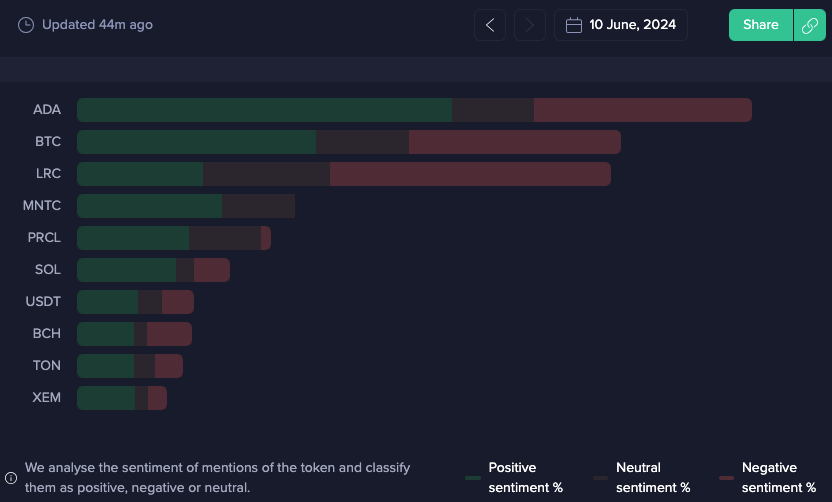Click the BTC token label

tap(48, 142)
